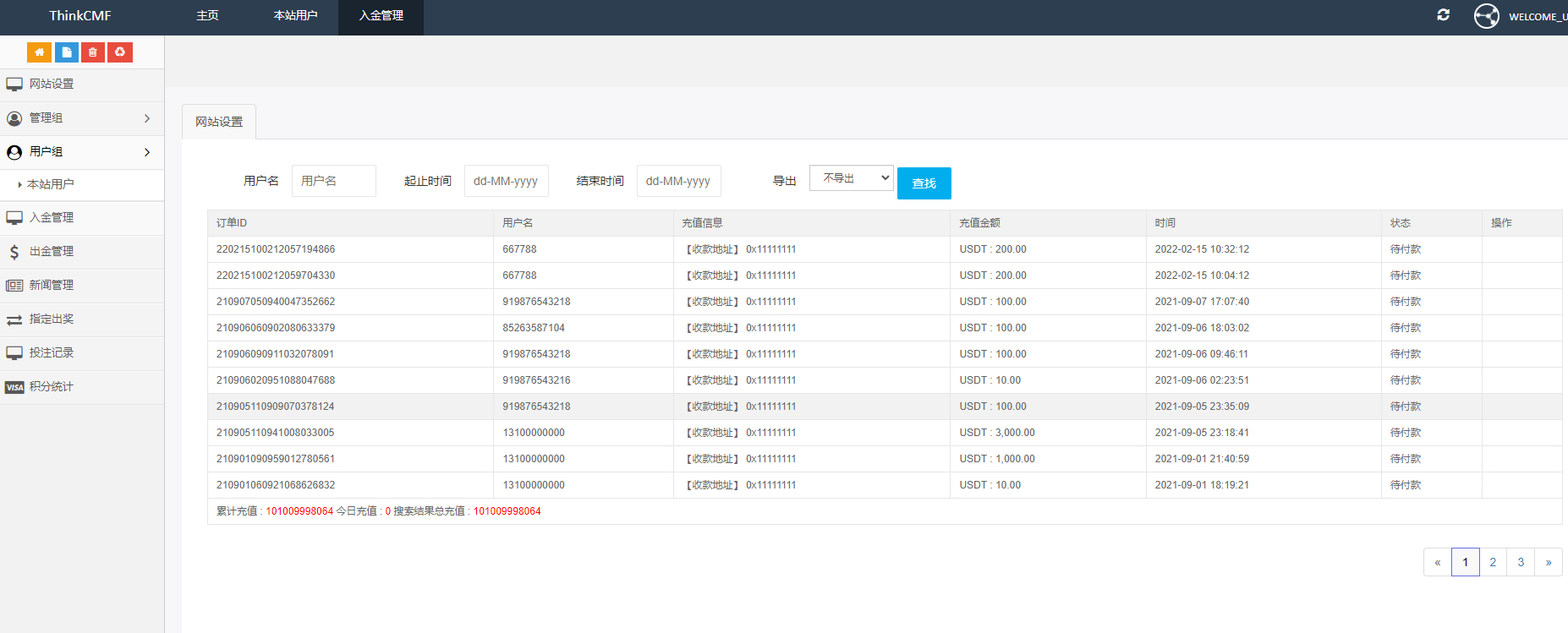The height and width of the screenshot is (633, 1568).
Task: Go to page 2 of results
Action: click(x=1493, y=562)
